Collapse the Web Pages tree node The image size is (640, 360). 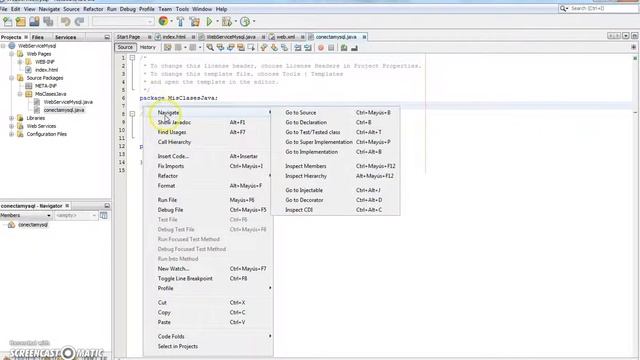(11, 54)
